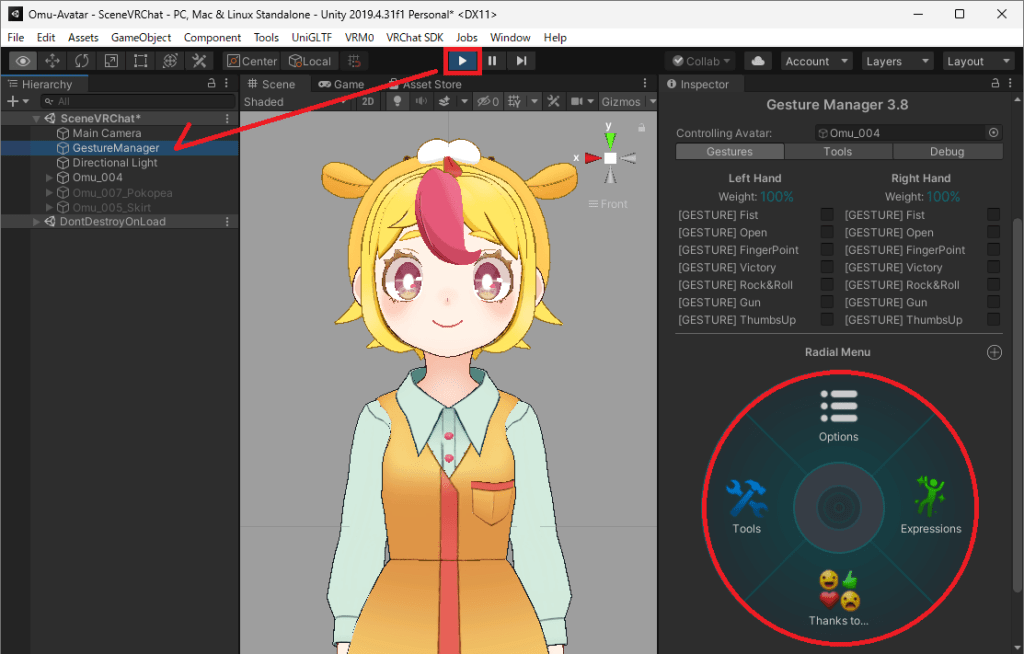Enable the left hand GESTURE Victory checkbox
1024x654 pixels.
827,267
